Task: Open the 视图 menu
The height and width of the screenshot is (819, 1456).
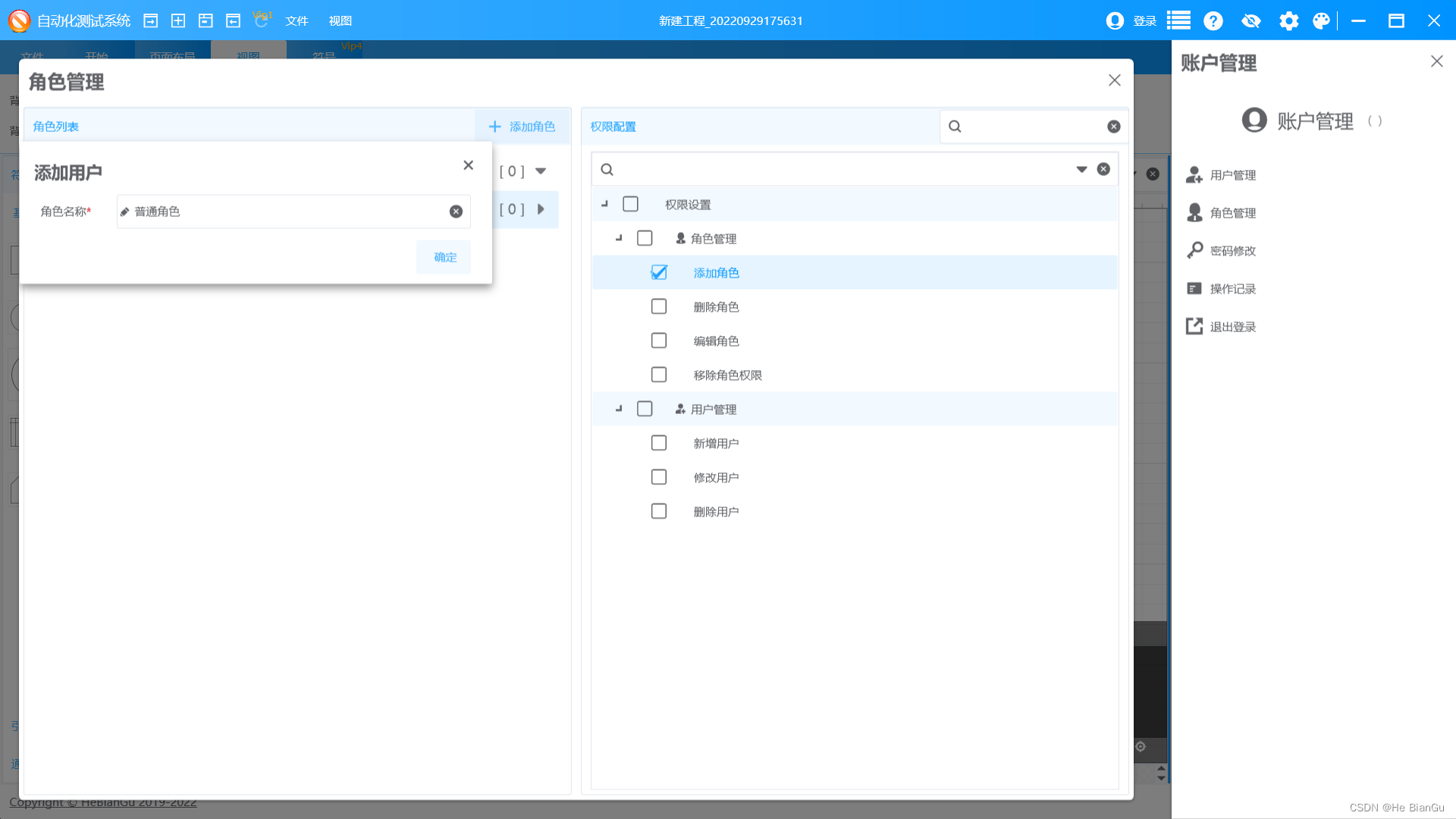Action: [340, 20]
